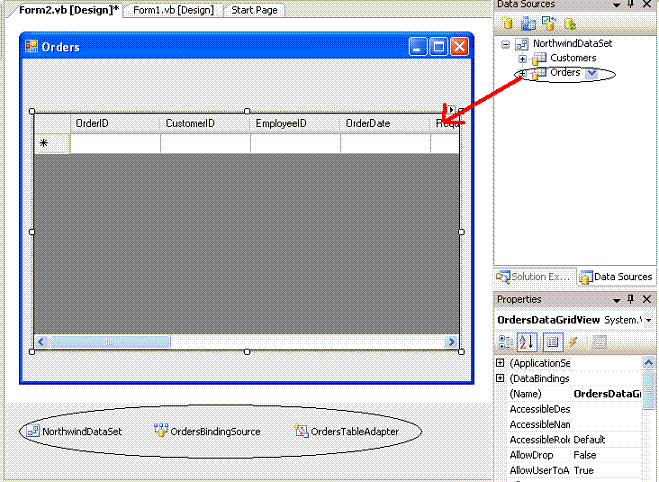The image size is (659, 482).
Task: Expand the (ApplicationSettings) property
Action: (x=500, y=363)
